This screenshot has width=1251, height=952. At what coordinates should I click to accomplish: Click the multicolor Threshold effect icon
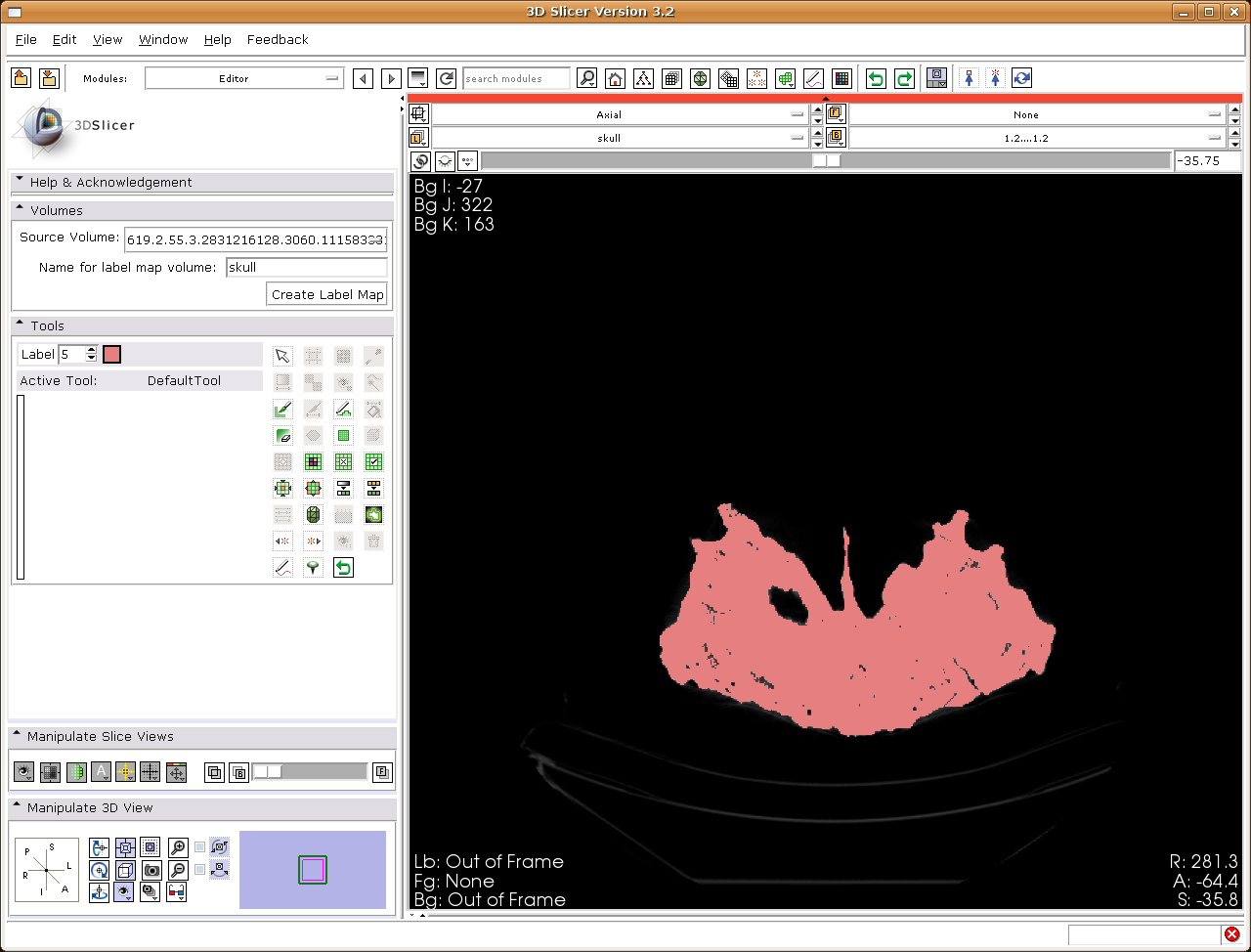[x=313, y=461]
